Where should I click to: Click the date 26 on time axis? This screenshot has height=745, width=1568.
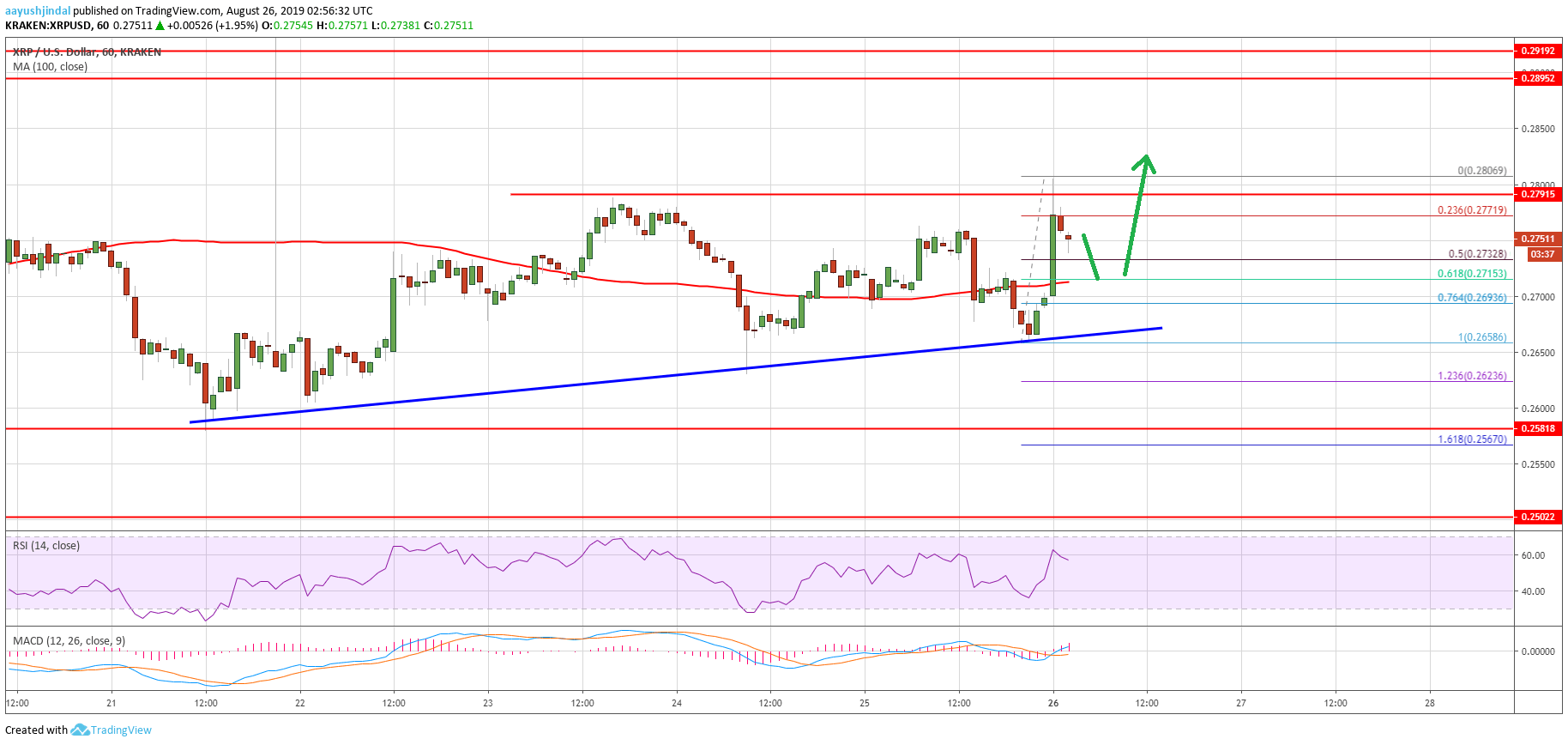1053,703
